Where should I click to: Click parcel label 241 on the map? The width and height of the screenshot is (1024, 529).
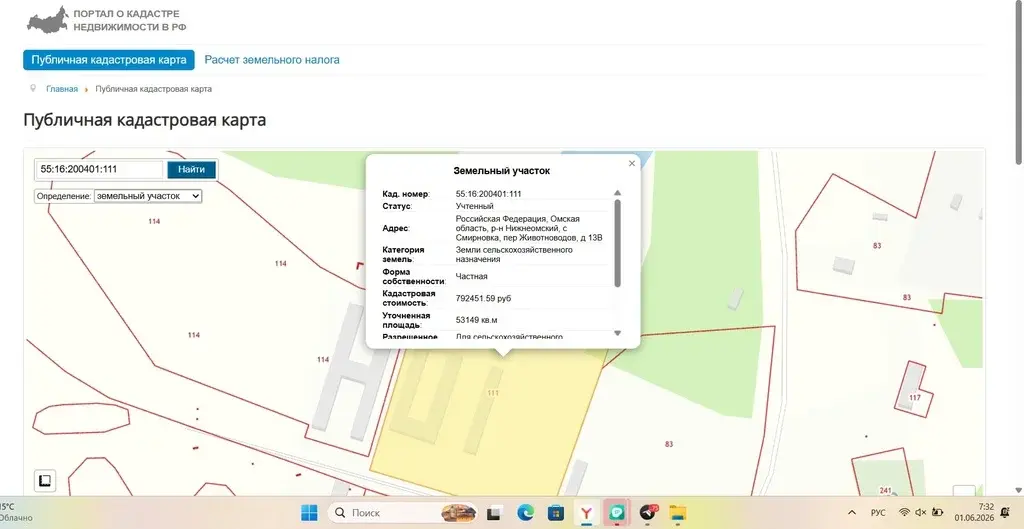click(885, 491)
